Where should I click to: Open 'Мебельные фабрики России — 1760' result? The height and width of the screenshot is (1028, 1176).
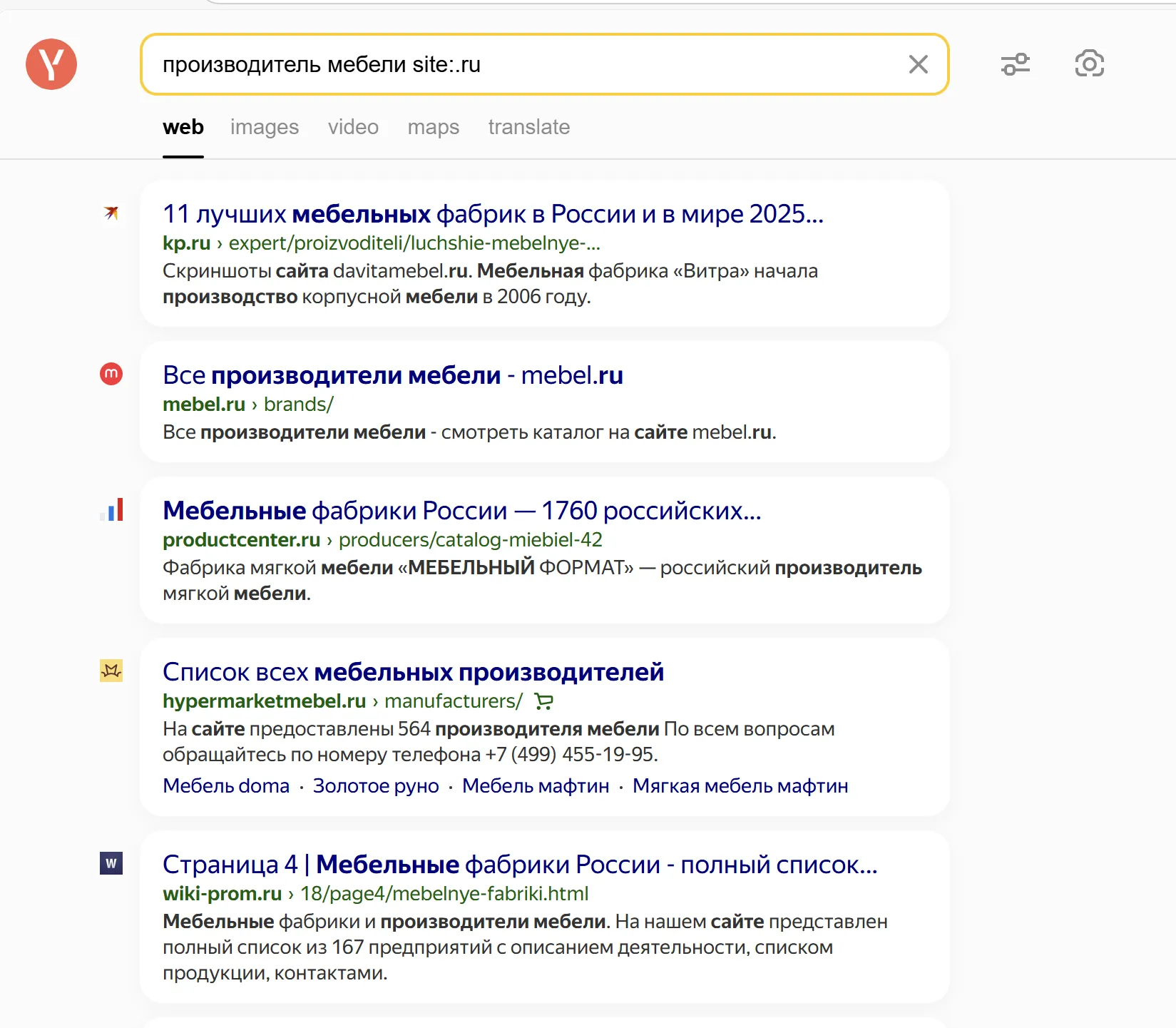tap(462, 511)
